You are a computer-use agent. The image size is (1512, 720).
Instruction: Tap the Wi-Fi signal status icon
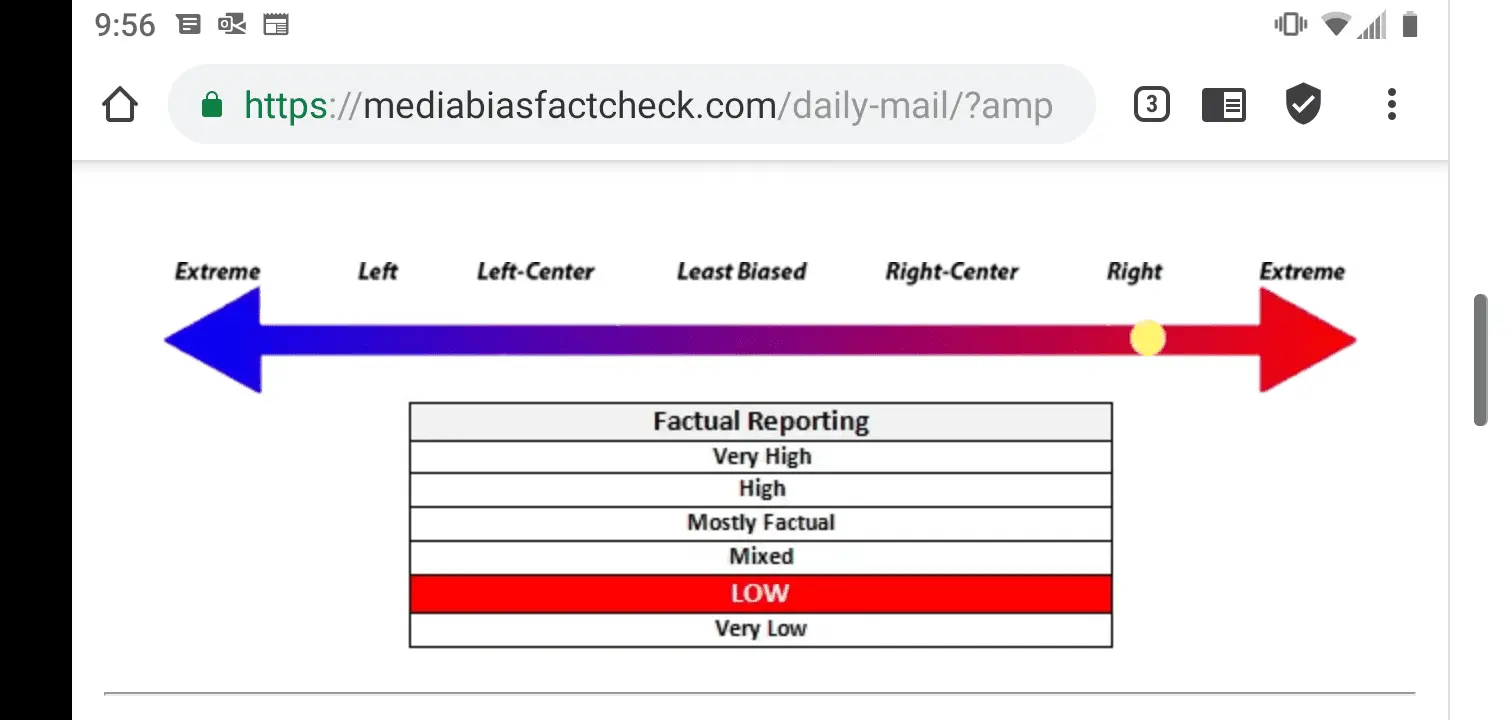click(x=1335, y=24)
